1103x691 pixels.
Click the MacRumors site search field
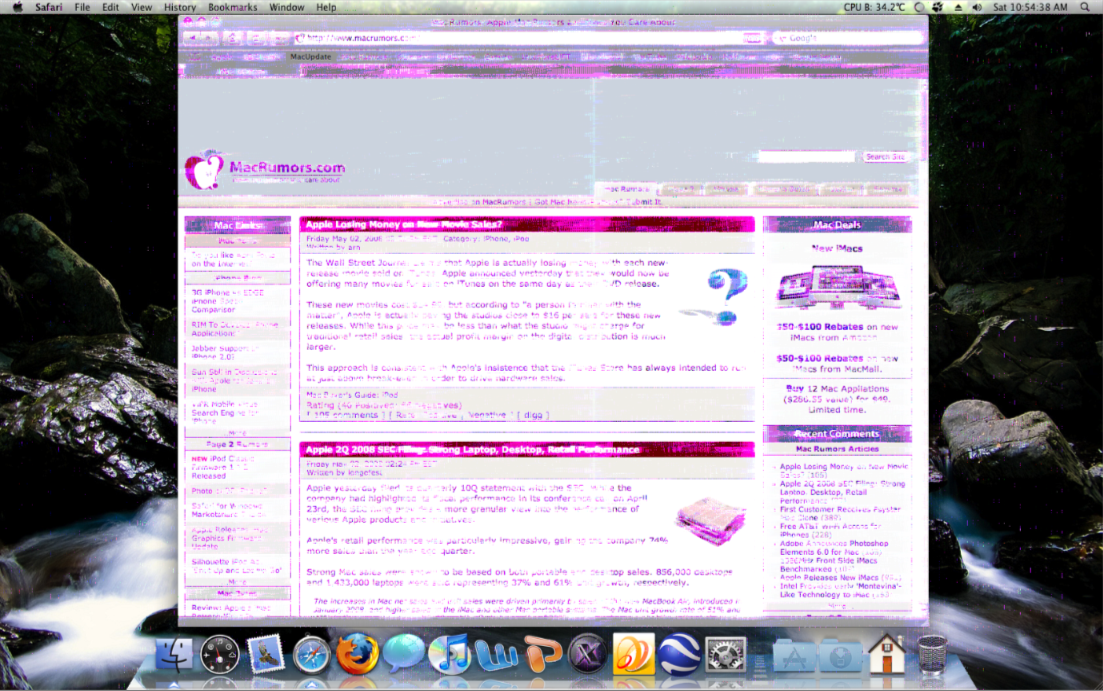806,157
